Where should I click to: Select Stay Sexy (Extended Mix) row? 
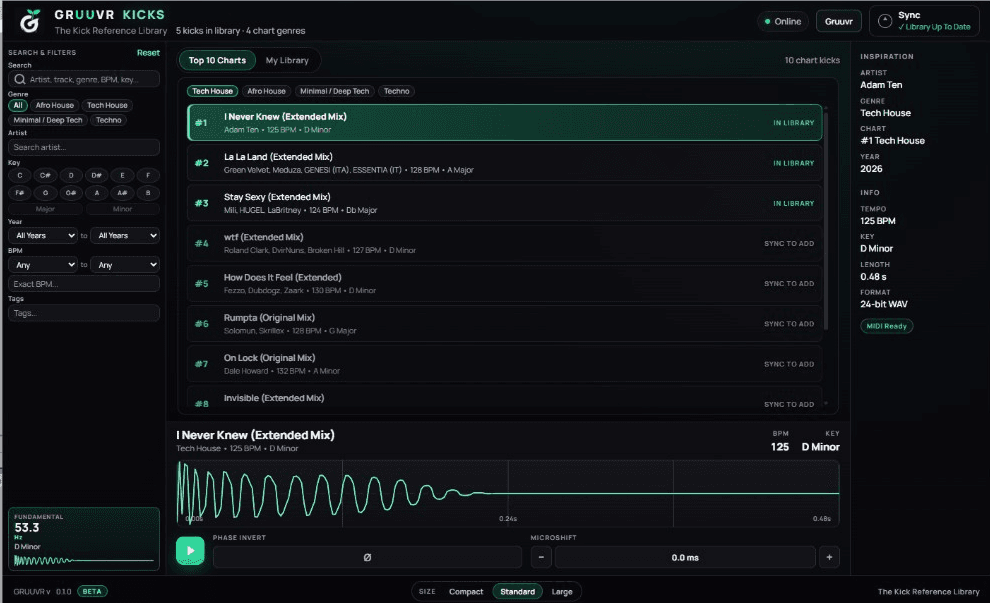[504, 203]
